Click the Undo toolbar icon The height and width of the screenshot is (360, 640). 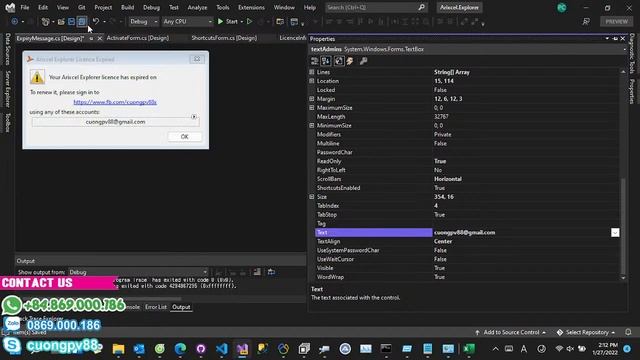tap(96, 21)
